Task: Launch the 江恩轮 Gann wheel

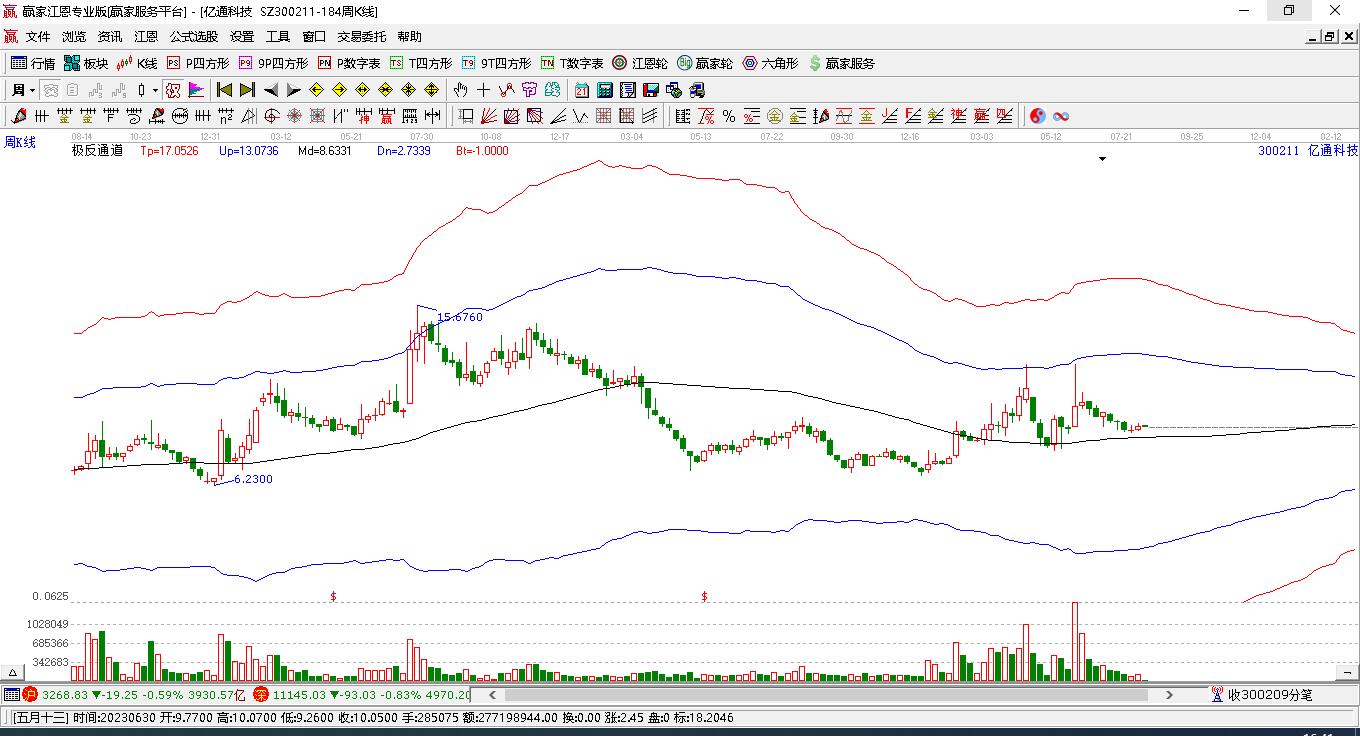Action: pyautogui.click(x=640, y=63)
